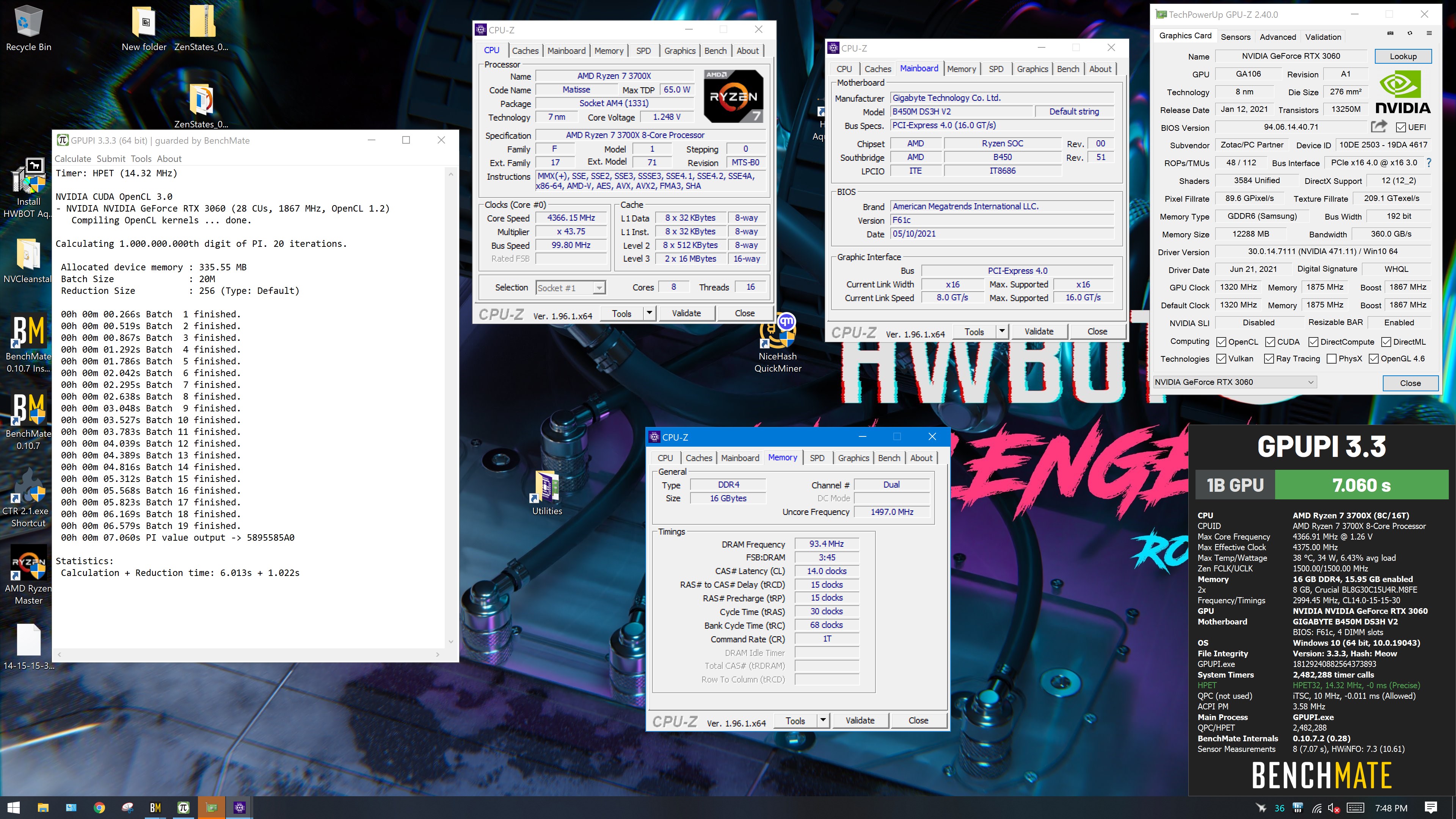Click the BenchMate taskbar icon
Image resolution: width=1456 pixels, height=819 pixels.
coord(155,808)
